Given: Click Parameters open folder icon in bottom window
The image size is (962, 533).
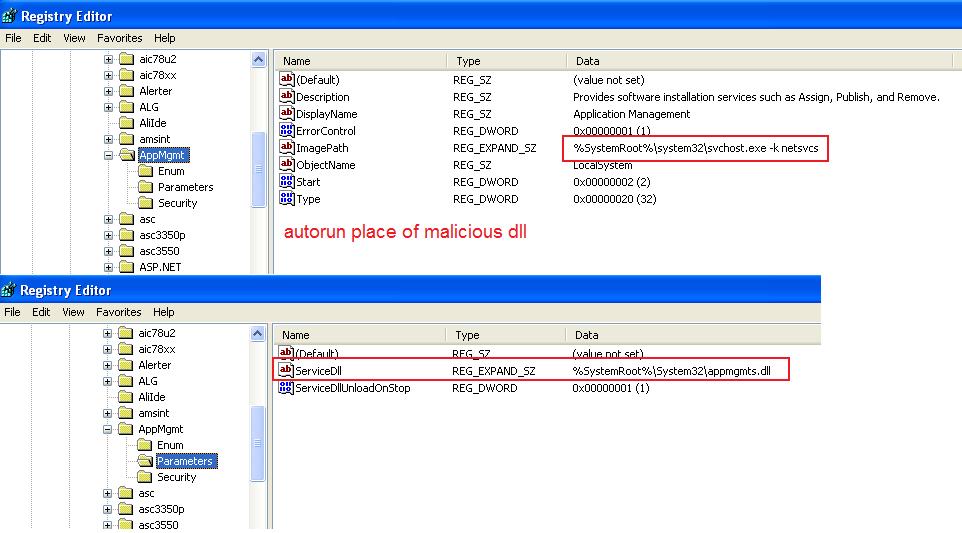Looking at the screenshot, I should pyautogui.click(x=145, y=461).
